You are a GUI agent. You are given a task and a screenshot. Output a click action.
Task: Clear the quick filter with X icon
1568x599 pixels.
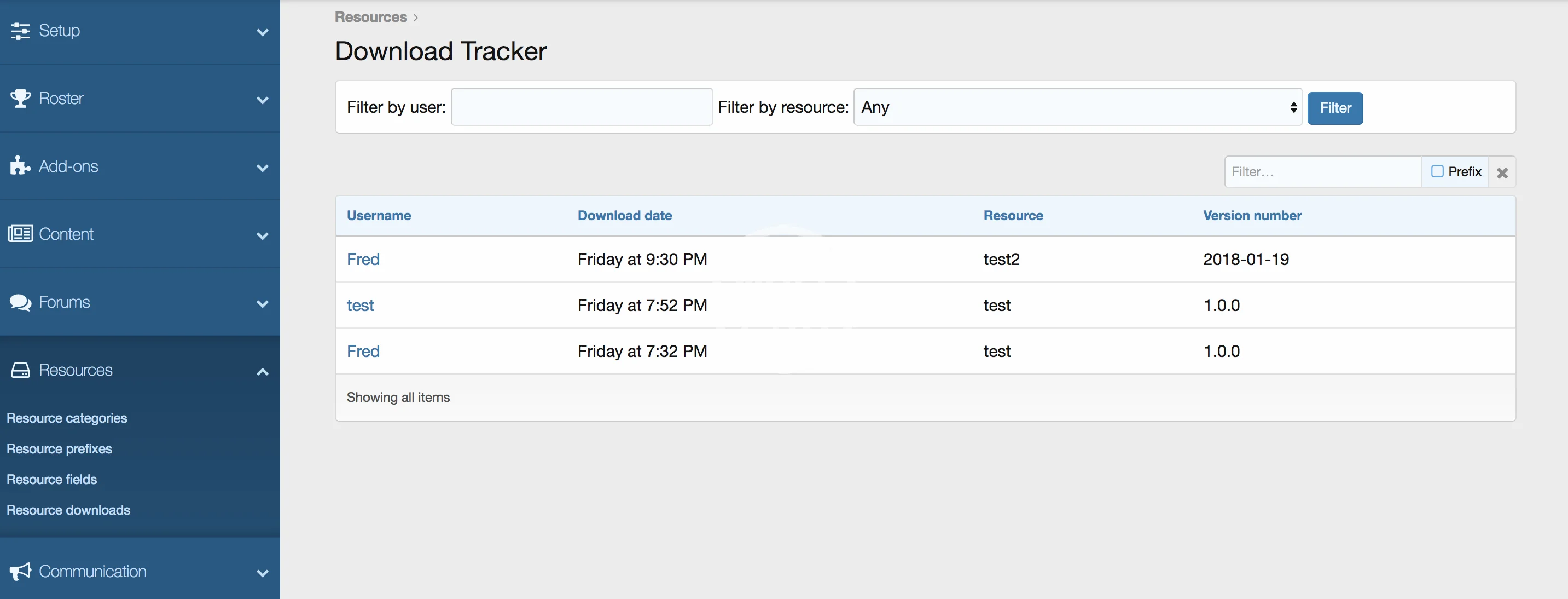tap(1502, 172)
